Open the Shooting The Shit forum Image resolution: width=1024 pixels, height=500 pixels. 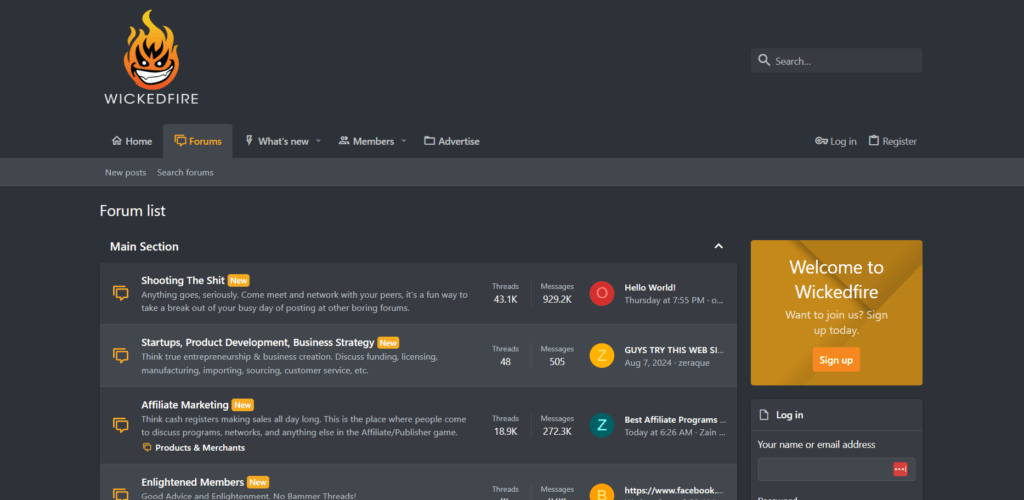coord(183,280)
